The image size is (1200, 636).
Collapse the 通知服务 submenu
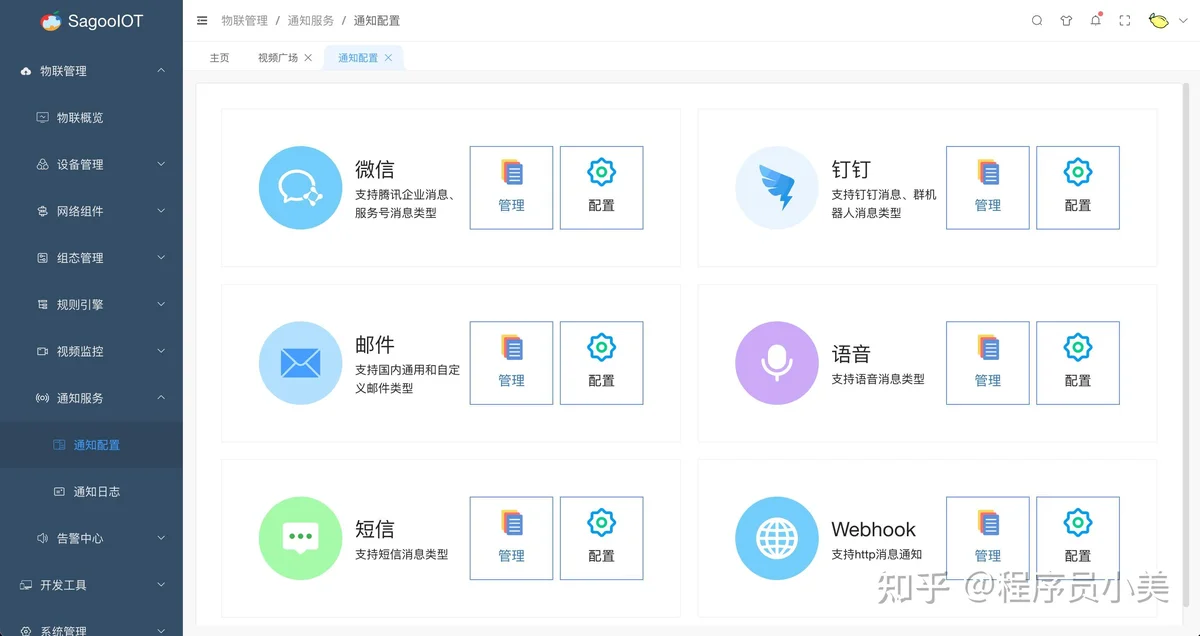[161, 397]
